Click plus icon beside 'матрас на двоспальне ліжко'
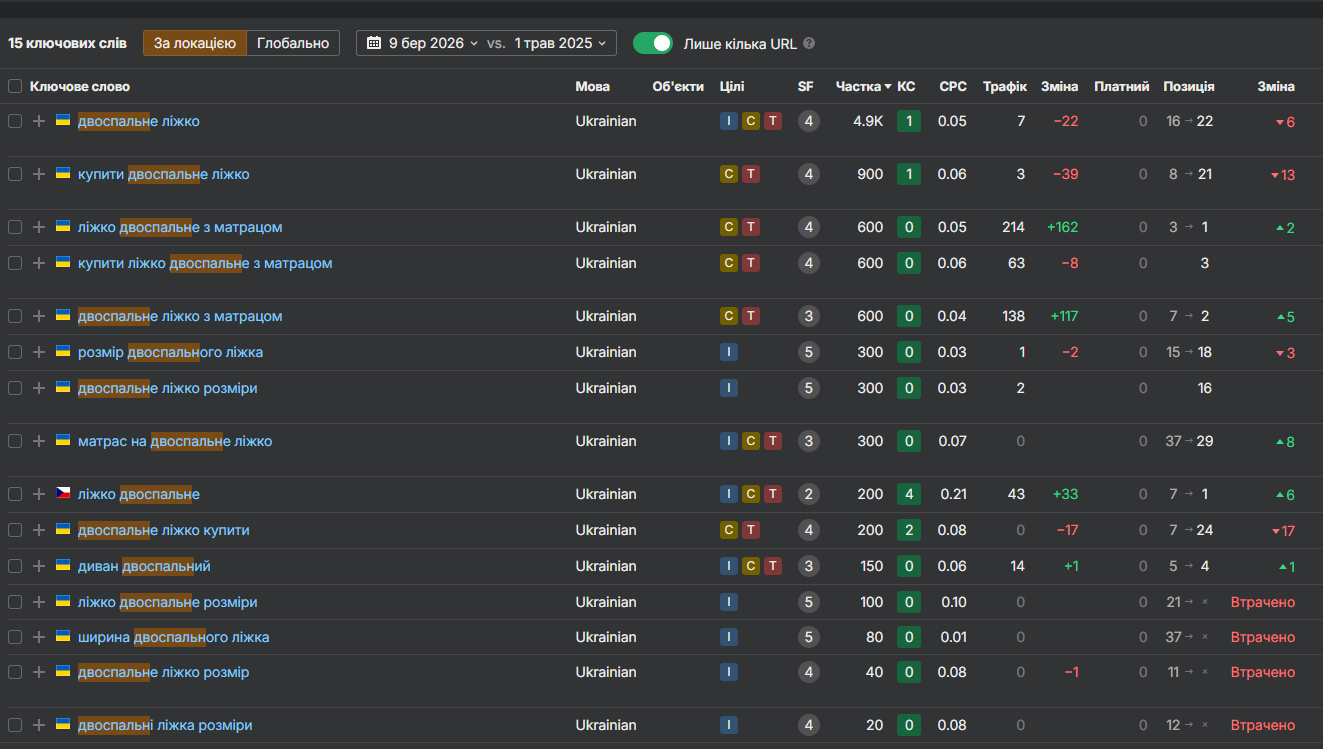This screenshot has width=1323, height=749. coord(39,441)
